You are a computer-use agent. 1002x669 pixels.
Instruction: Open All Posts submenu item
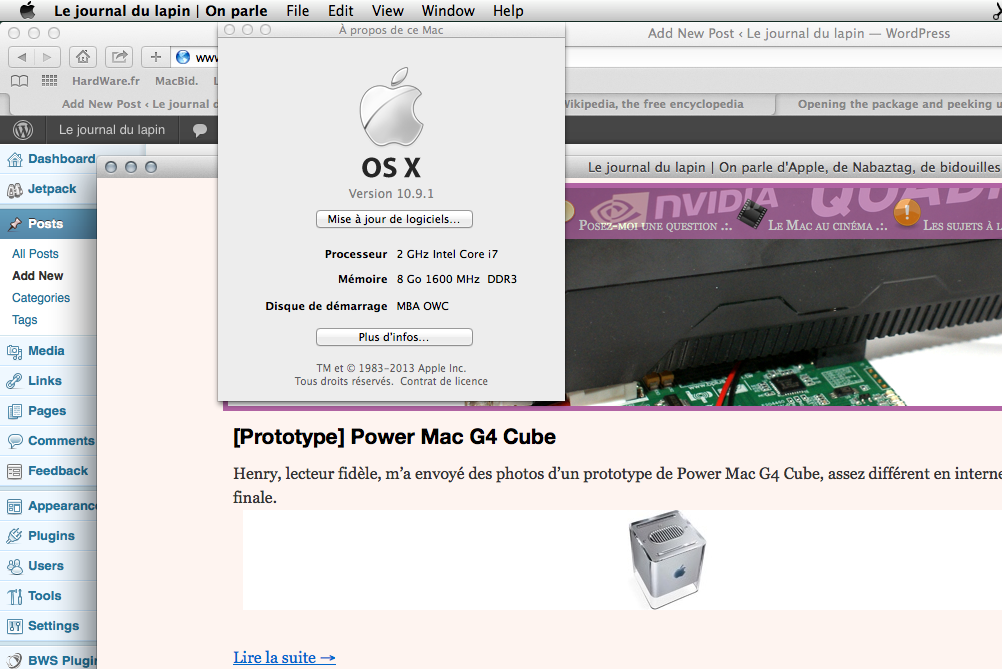point(35,254)
